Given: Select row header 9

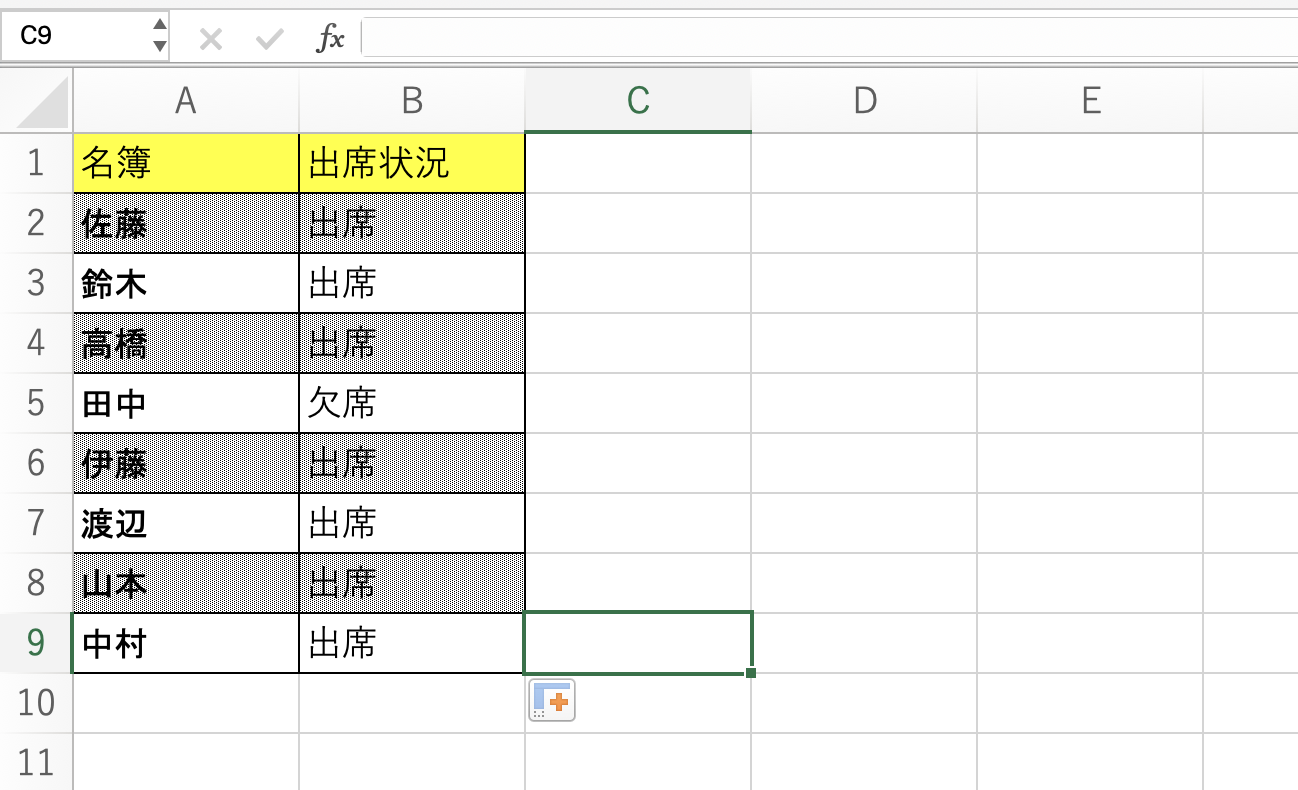Looking at the screenshot, I should click(36, 643).
